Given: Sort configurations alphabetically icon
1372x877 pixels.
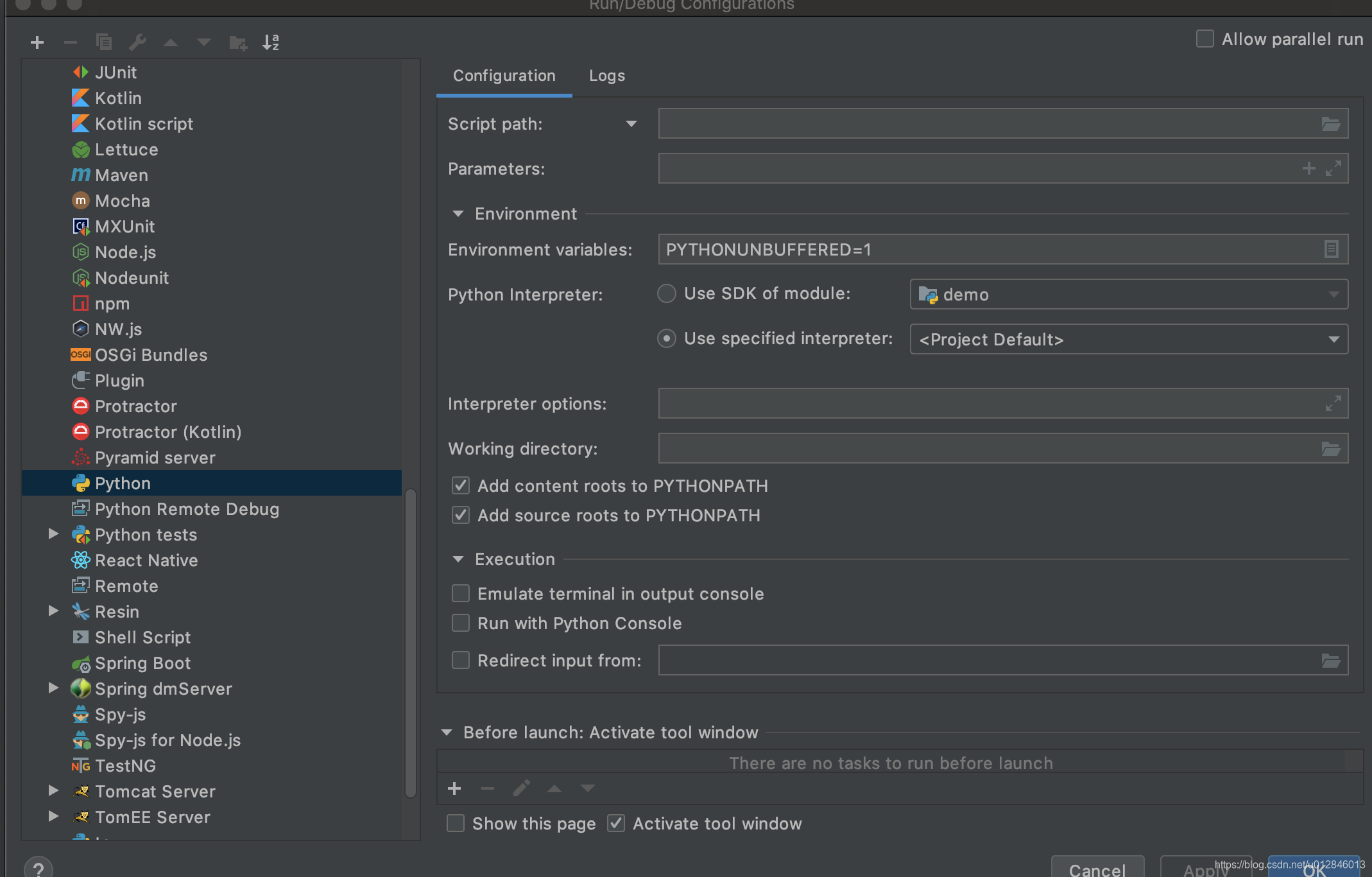Looking at the screenshot, I should [x=271, y=42].
